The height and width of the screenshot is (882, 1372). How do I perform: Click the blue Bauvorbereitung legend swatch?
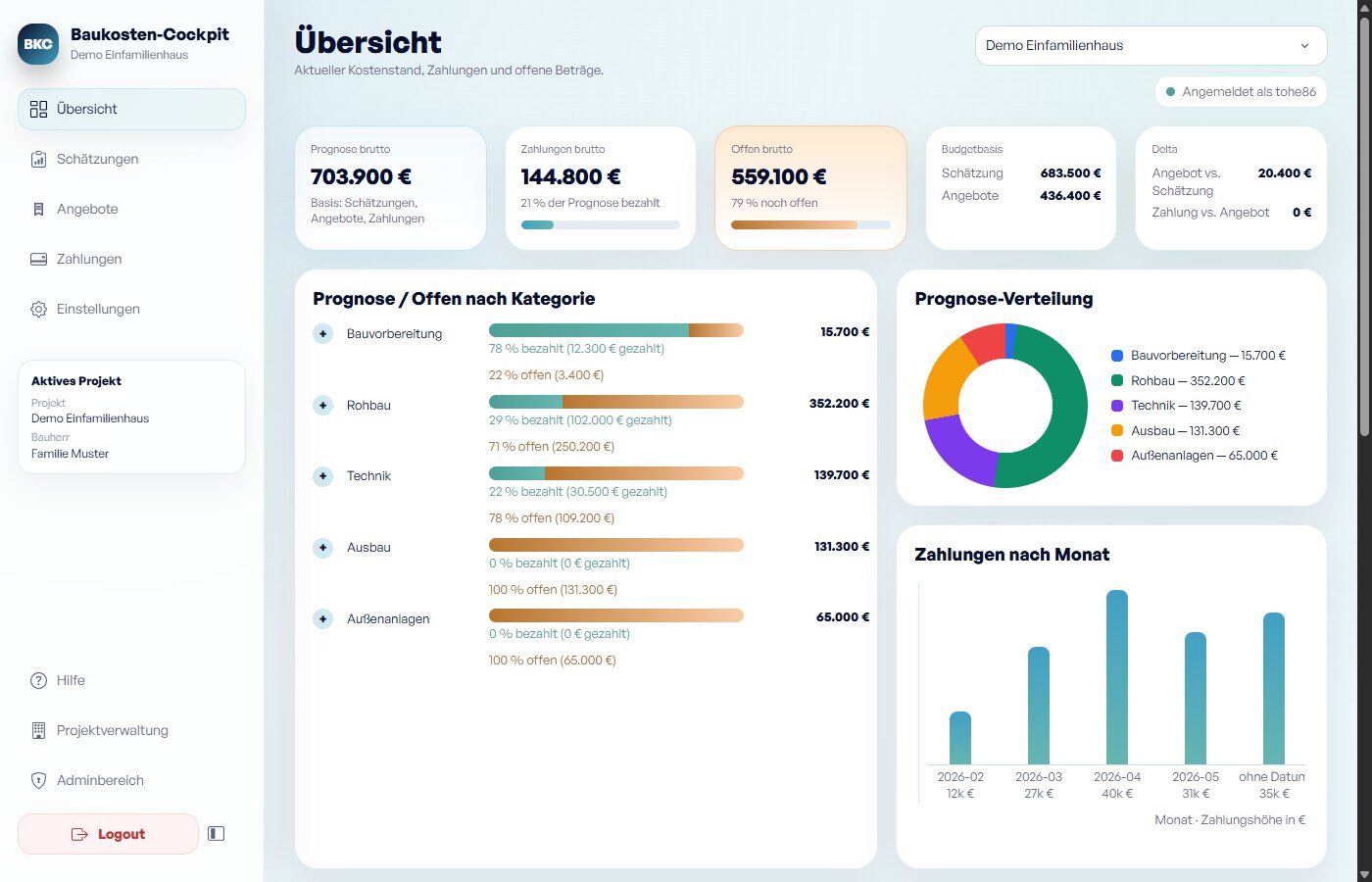[1117, 356]
